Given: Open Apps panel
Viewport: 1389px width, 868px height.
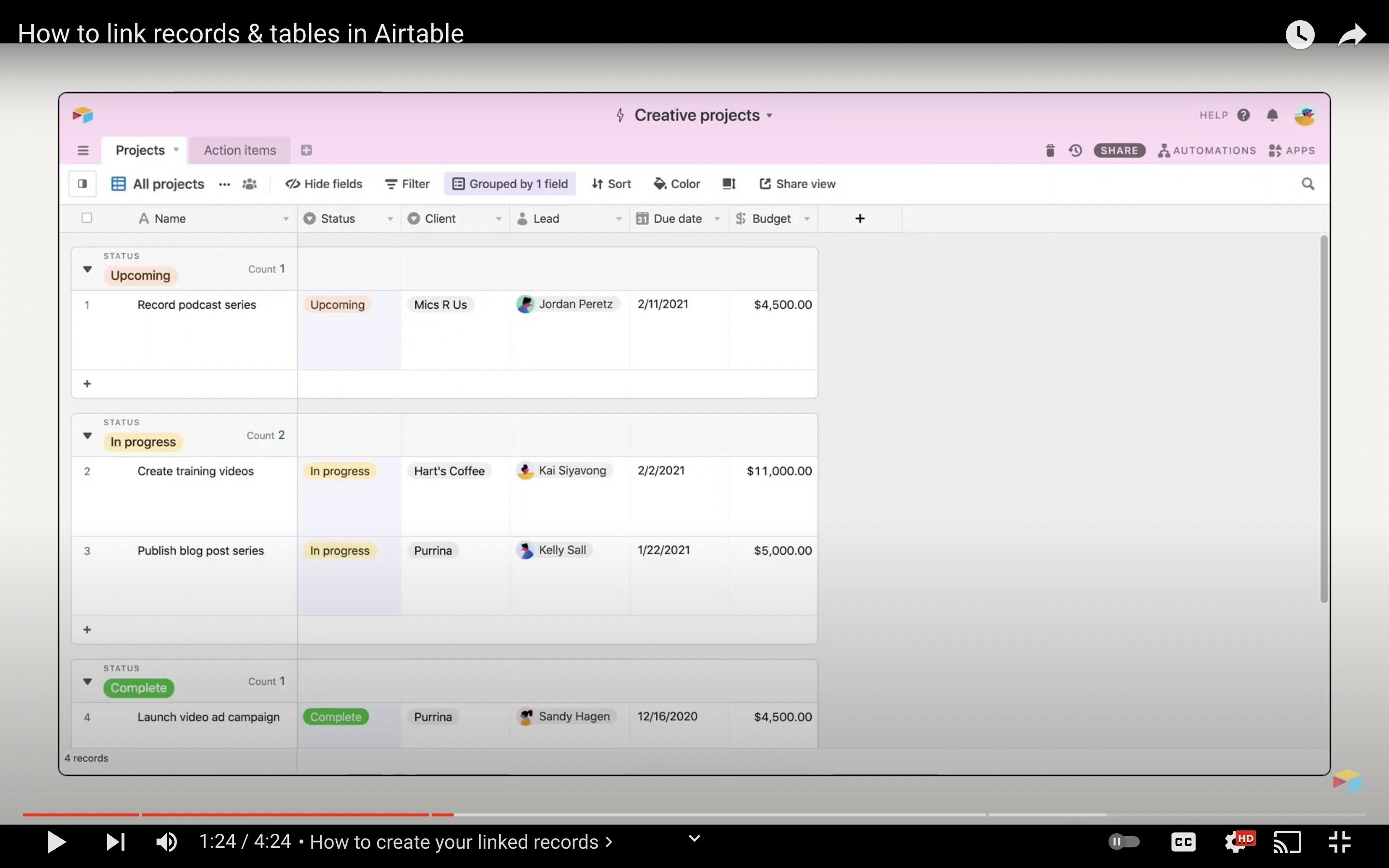Looking at the screenshot, I should point(1292,150).
